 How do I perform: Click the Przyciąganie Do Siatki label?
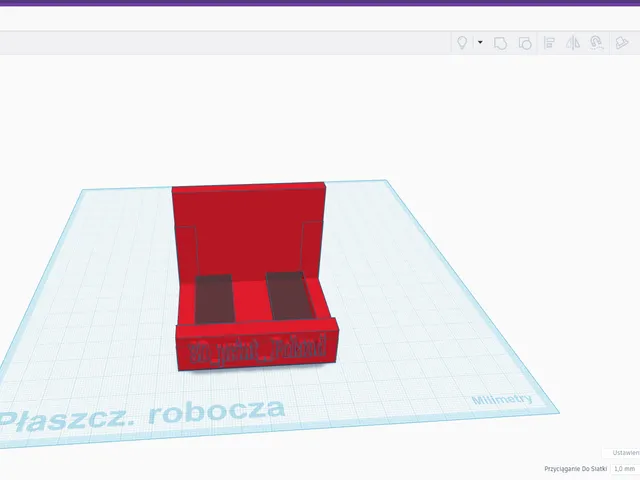tap(576, 469)
